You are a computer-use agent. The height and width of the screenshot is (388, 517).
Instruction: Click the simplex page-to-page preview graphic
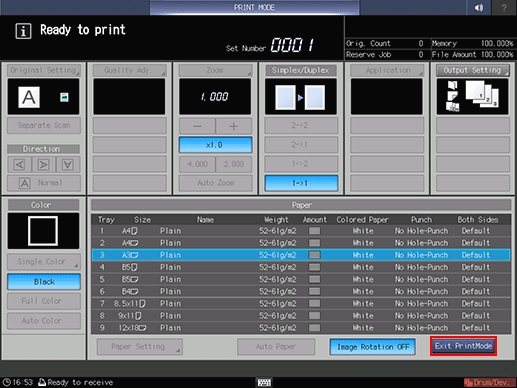click(x=301, y=97)
